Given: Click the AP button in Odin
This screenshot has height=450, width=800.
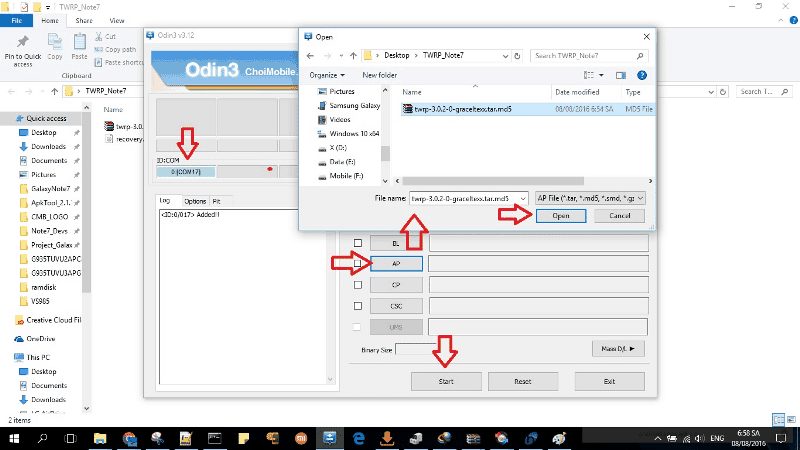Looking at the screenshot, I should click(x=396, y=264).
